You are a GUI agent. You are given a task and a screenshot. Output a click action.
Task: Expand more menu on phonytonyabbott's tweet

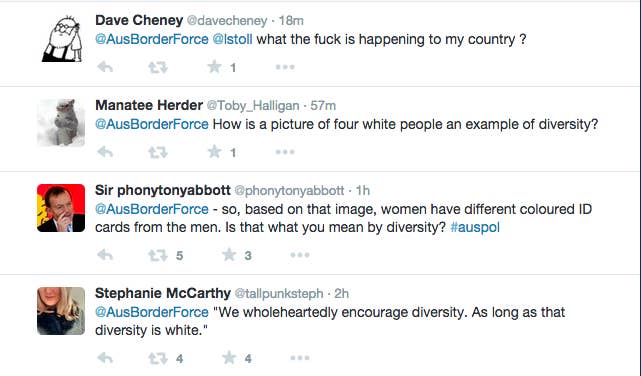coord(300,255)
